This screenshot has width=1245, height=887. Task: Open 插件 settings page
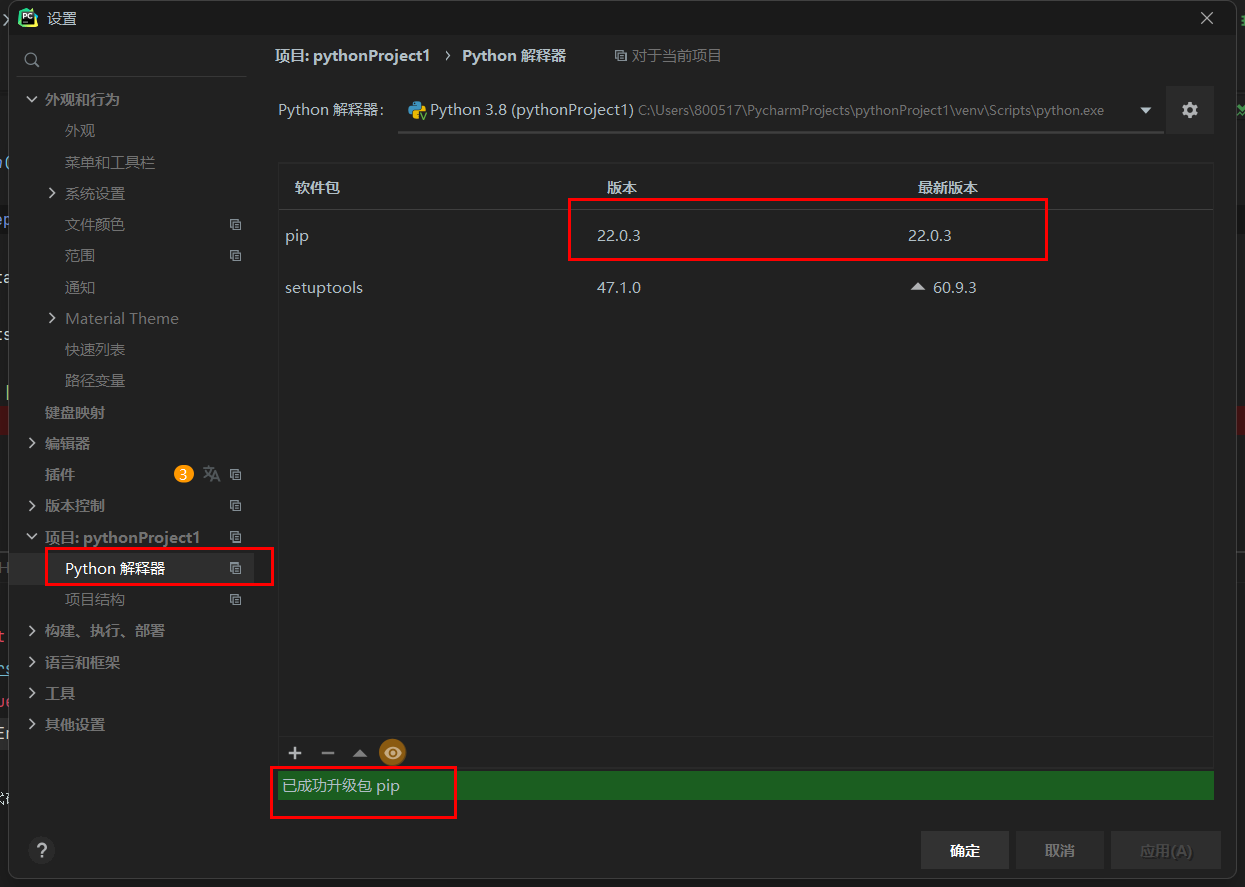[x=60, y=474]
